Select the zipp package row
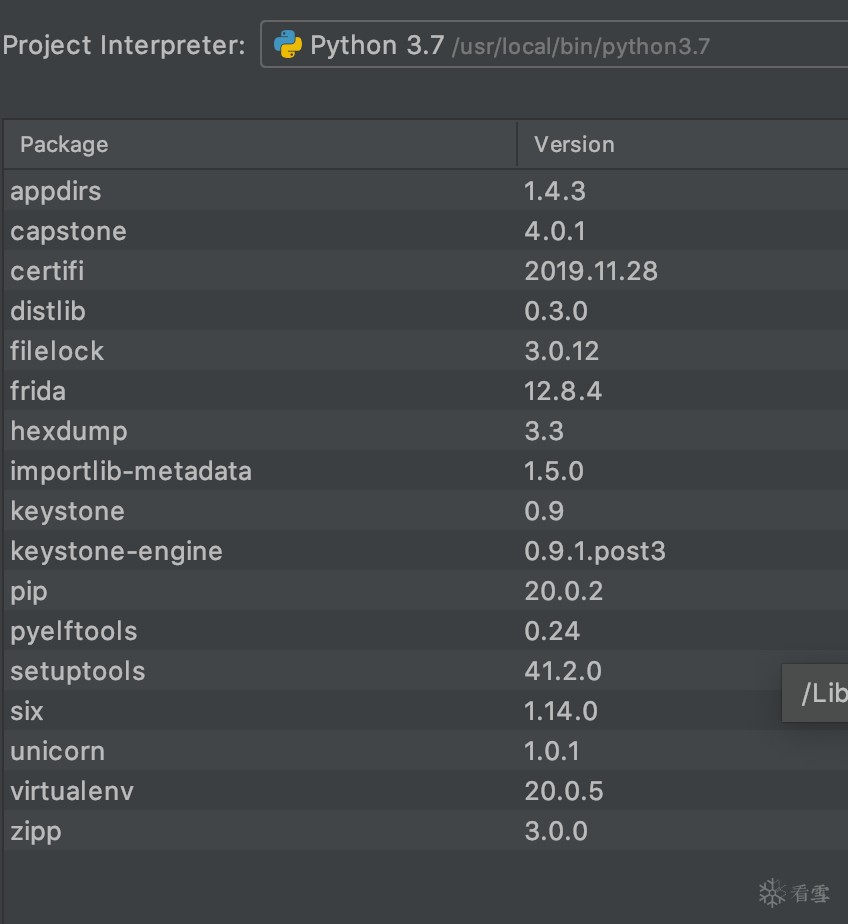This screenshot has width=848, height=924. pyautogui.click(x=36, y=831)
